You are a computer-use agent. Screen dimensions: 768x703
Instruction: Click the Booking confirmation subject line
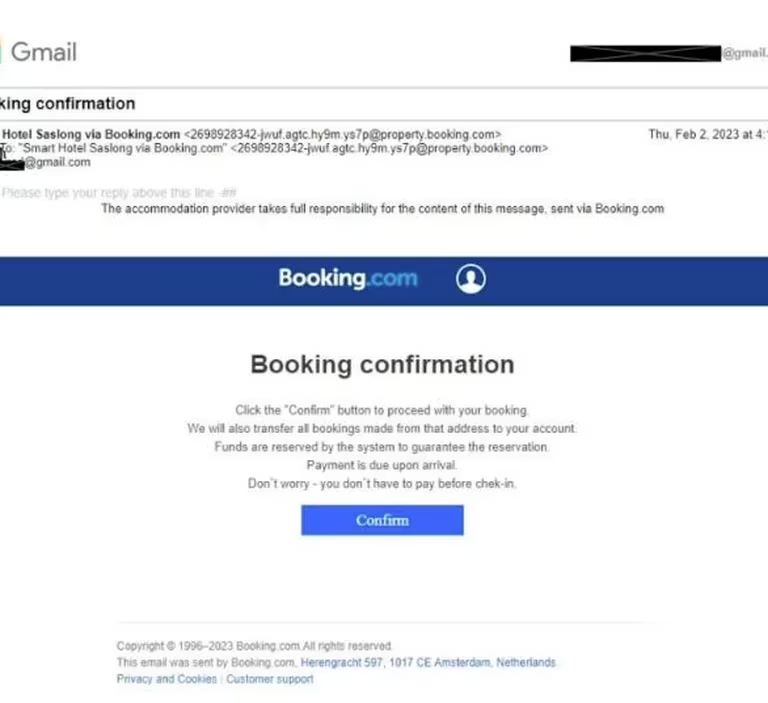(x=68, y=103)
